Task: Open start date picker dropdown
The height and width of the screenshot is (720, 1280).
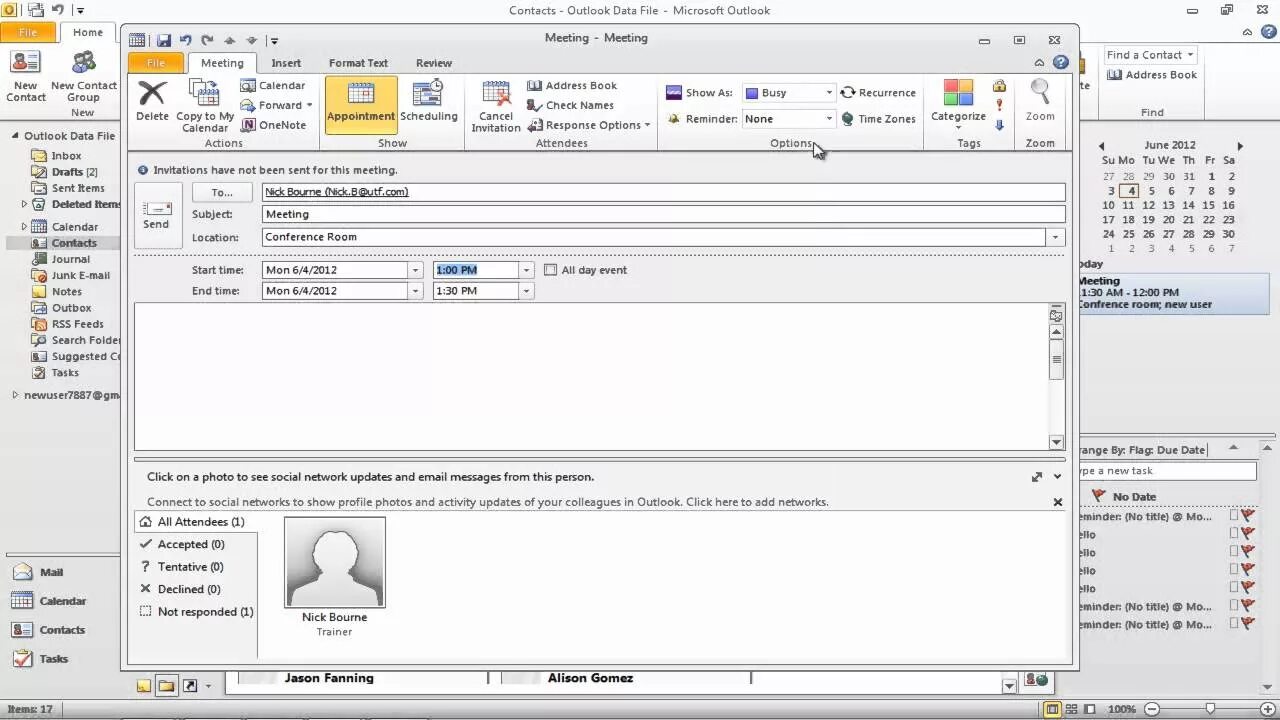Action: 415,270
